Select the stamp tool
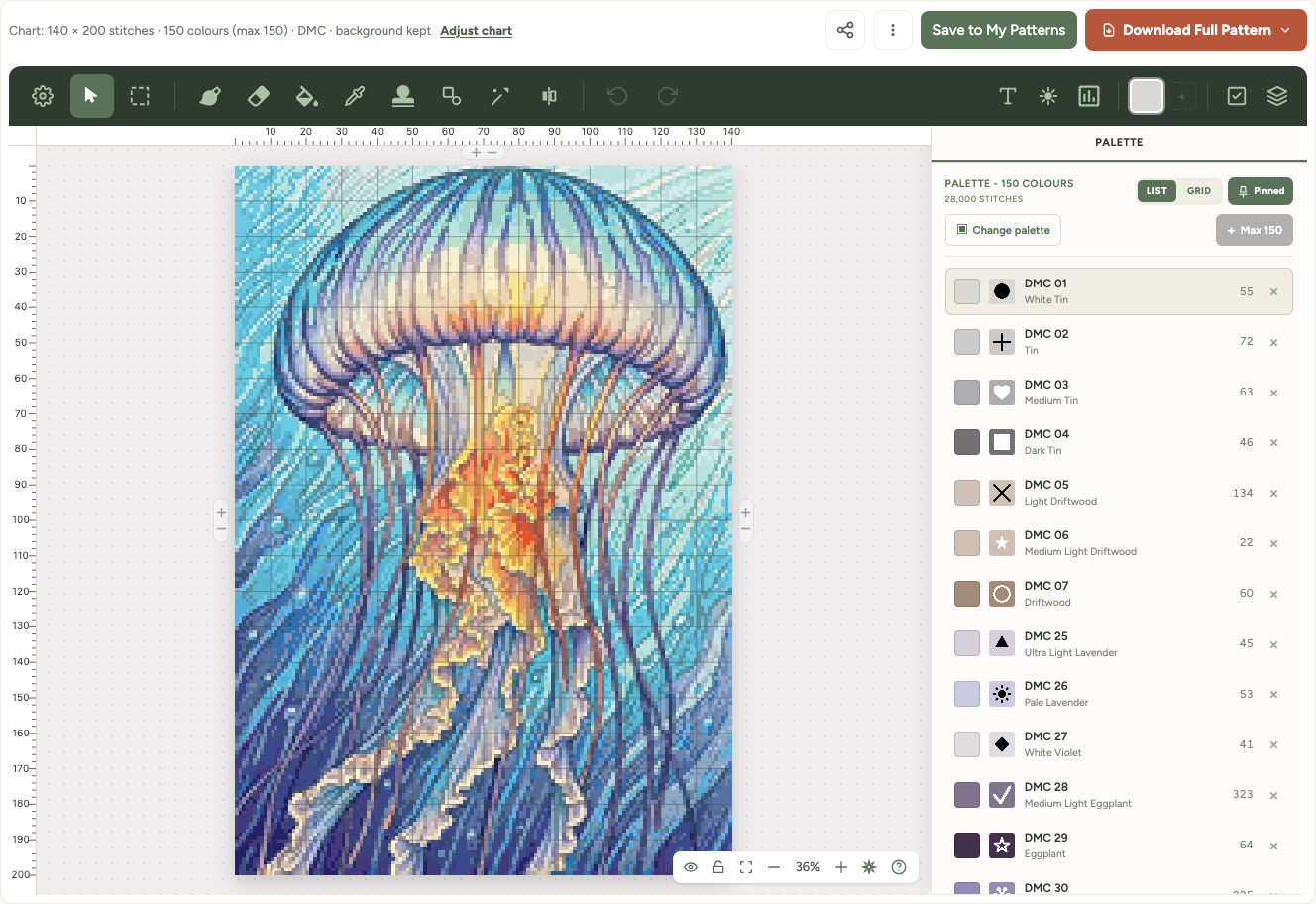The height and width of the screenshot is (904, 1316). [x=403, y=96]
